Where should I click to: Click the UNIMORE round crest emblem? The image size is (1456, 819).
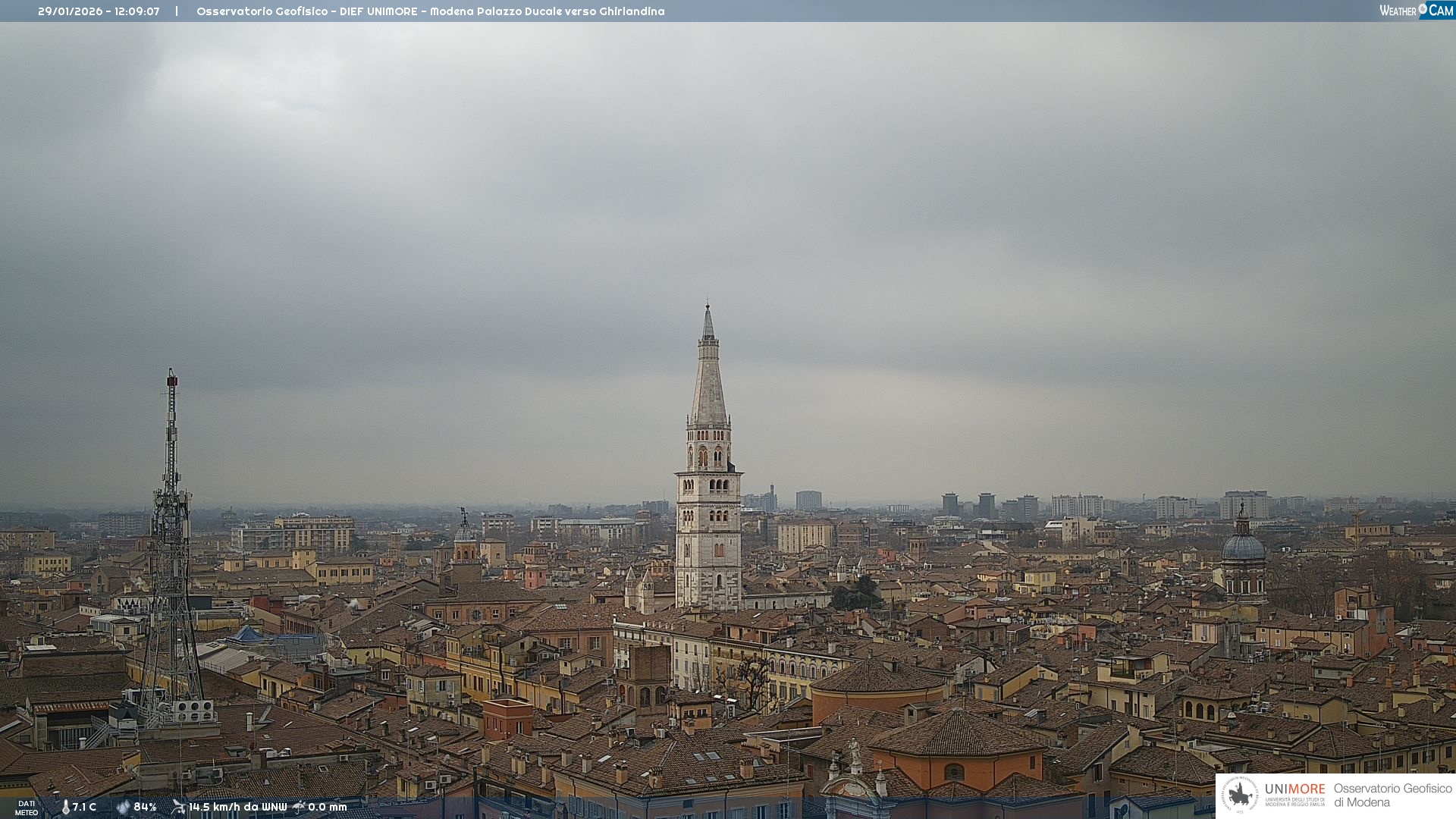[1240, 795]
